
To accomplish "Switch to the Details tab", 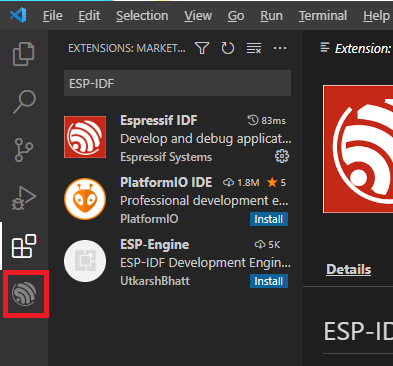I will (x=349, y=269).
